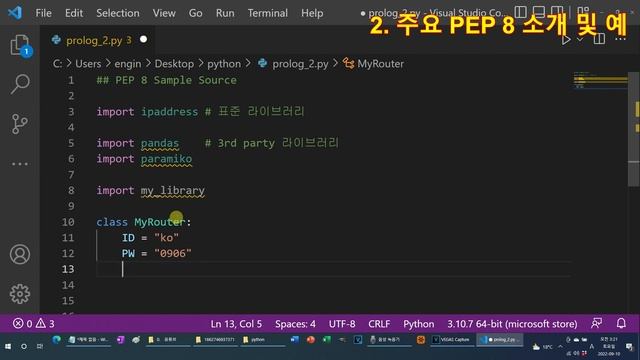Toggle the bottom panel layout icon
Screen dimensions: 640x360
click(x=539, y=12)
